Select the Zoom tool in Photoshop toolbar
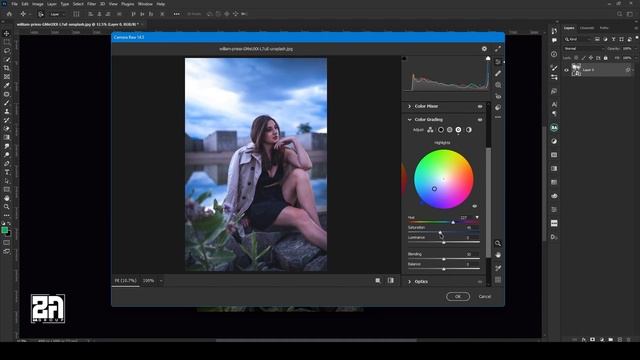640x360 pixels. point(7,207)
